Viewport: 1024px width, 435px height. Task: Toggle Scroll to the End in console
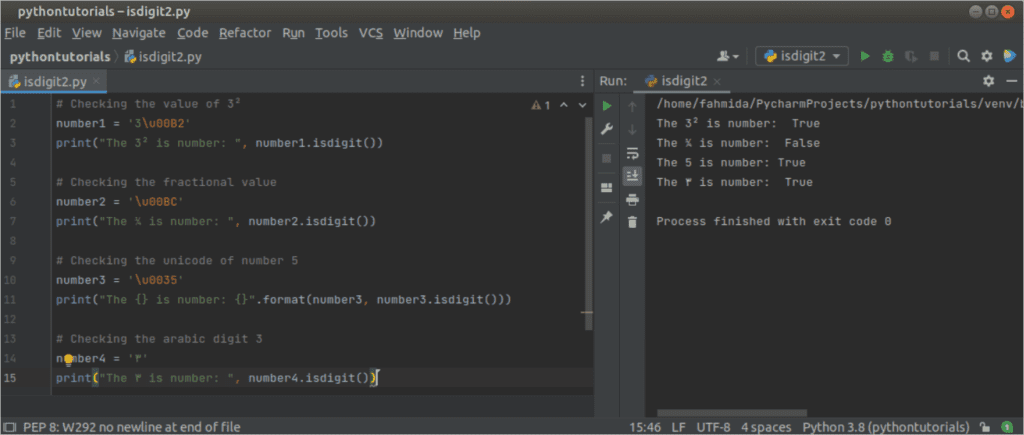[x=632, y=176]
